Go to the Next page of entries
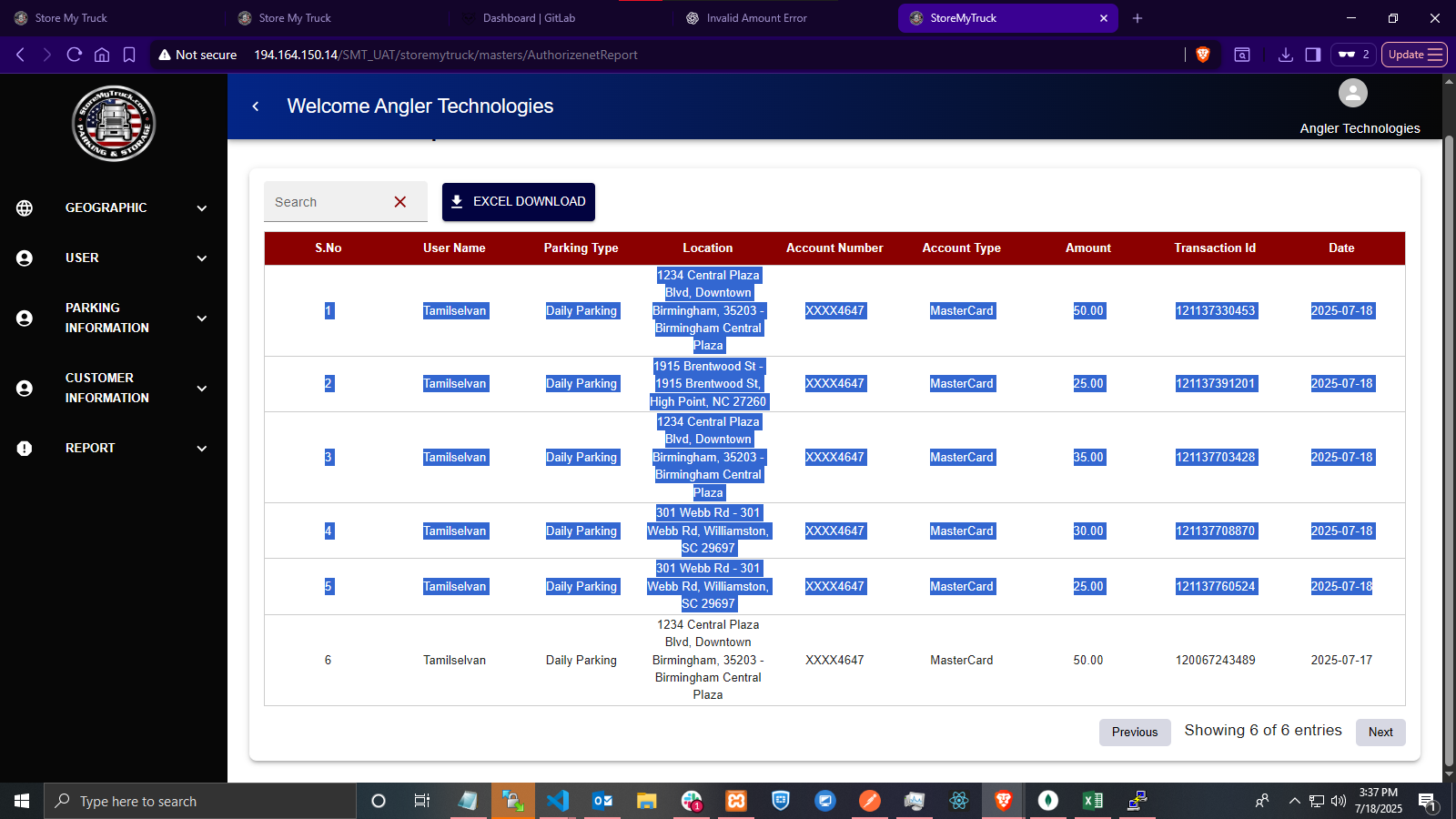 (x=1380, y=733)
